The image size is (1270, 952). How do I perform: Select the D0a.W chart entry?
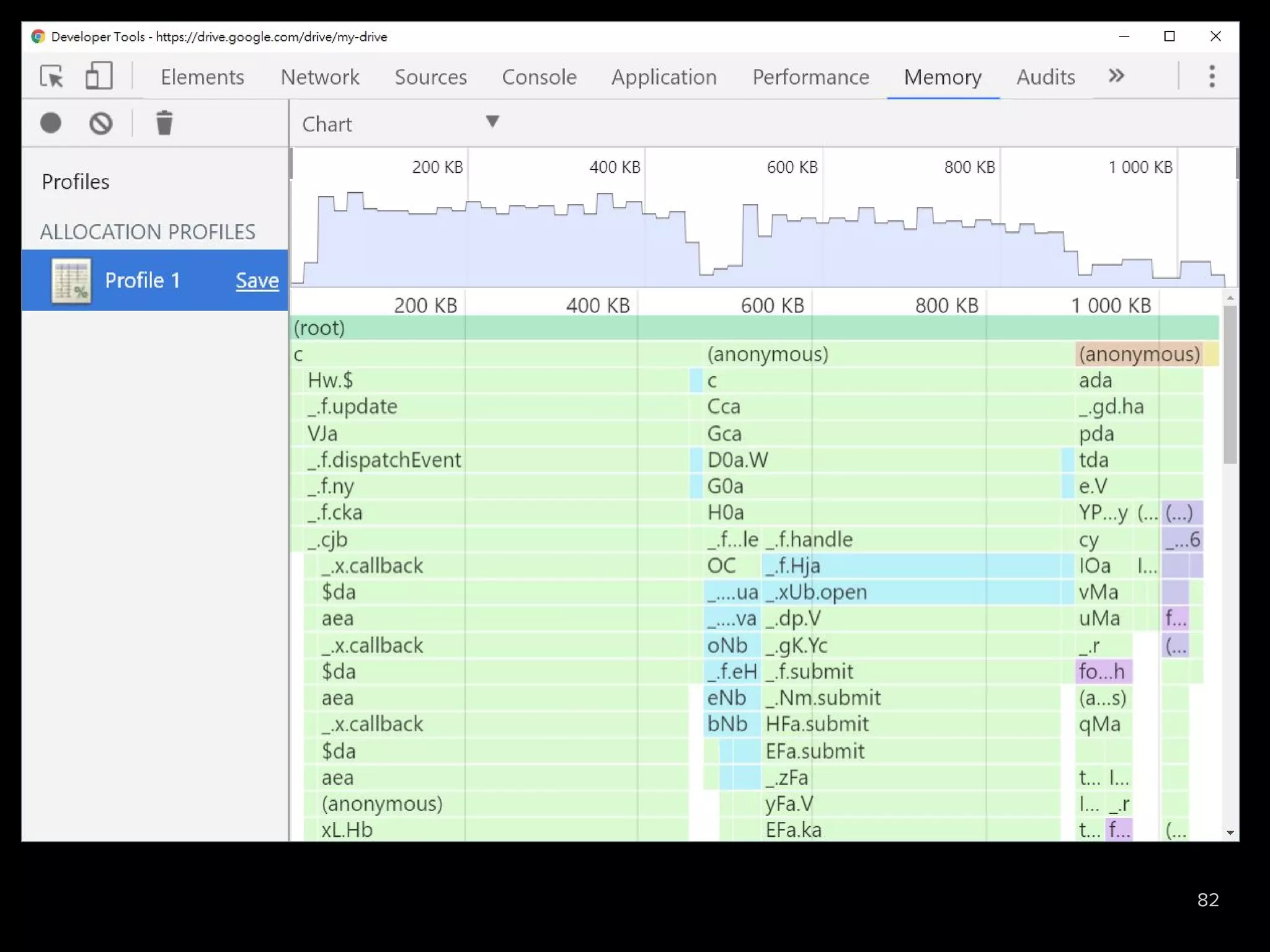[882, 460]
